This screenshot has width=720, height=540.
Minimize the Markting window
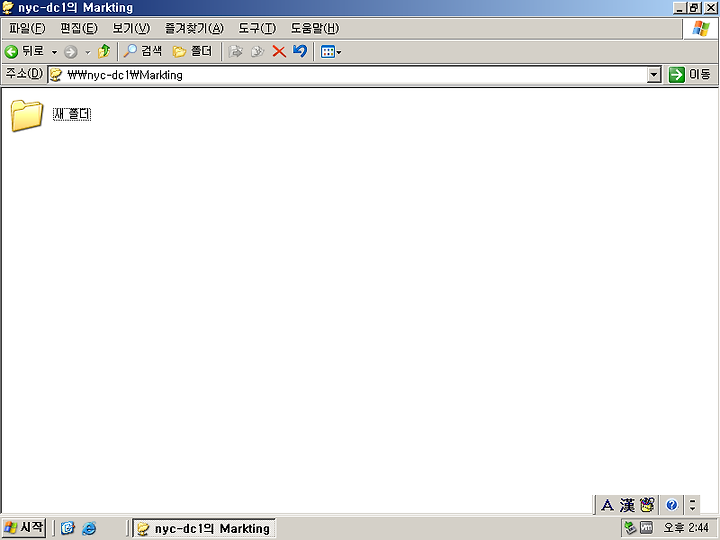click(x=679, y=8)
